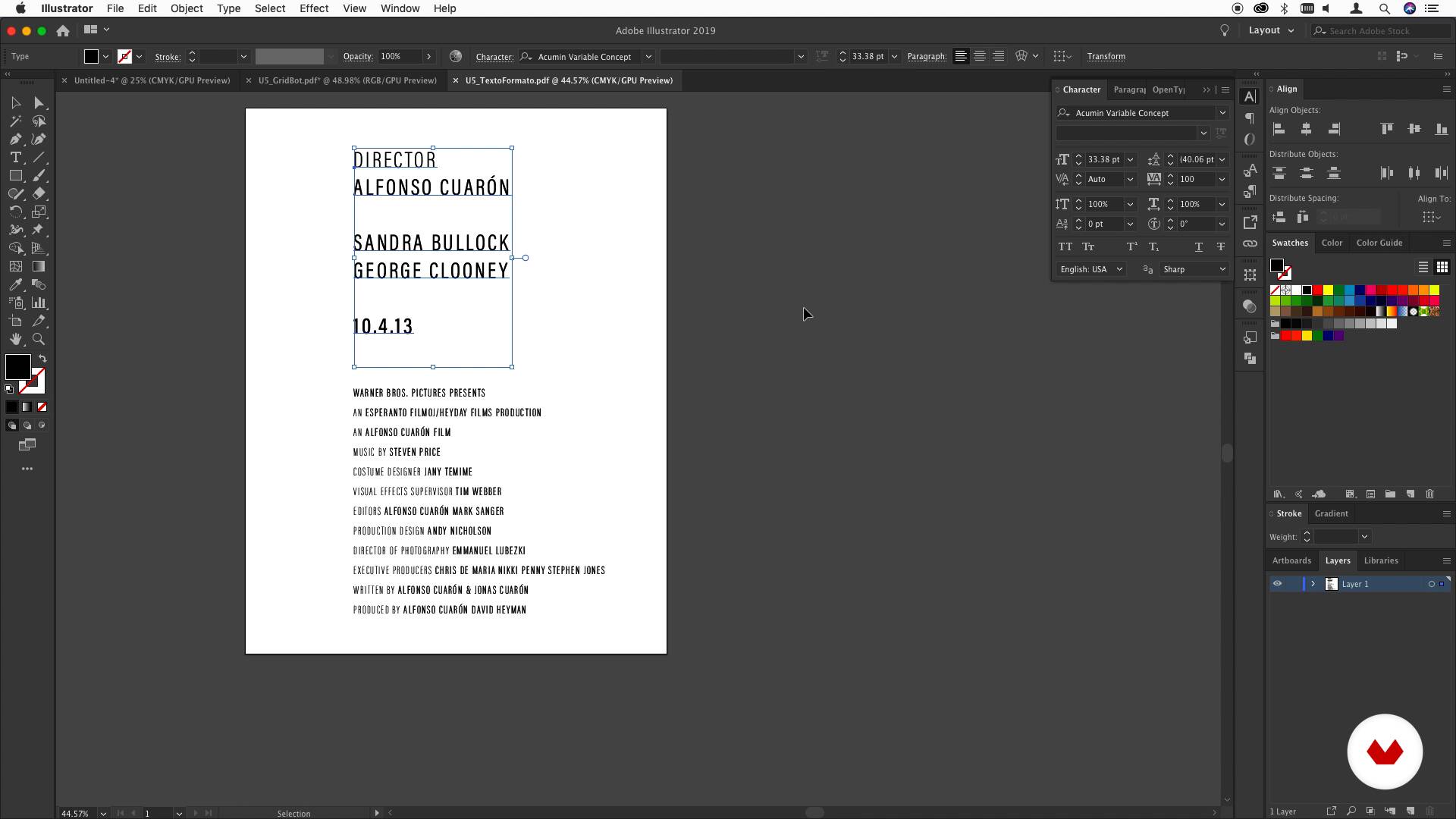
Task: Switch swatches to thumbnail view
Action: pyautogui.click(x=1442, y=267)
